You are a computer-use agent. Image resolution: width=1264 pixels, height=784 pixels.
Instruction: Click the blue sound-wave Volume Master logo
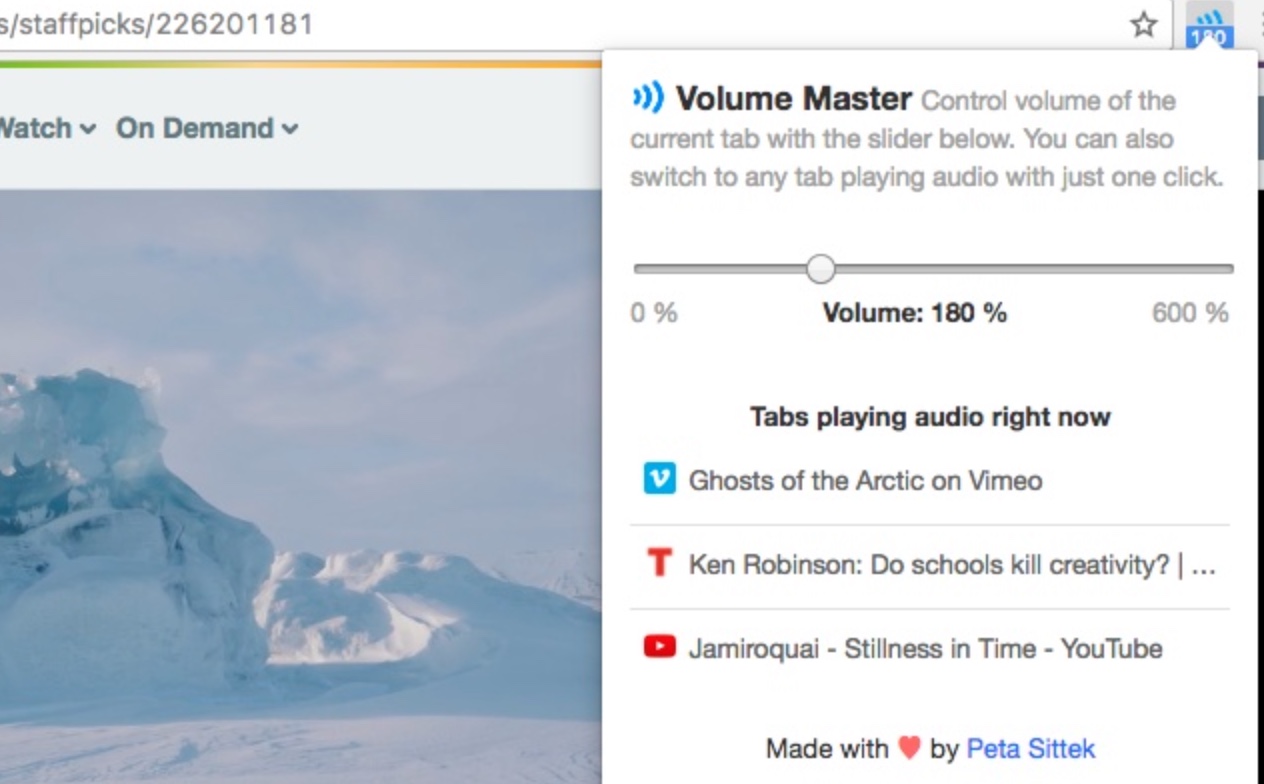[x=648, y=98]
